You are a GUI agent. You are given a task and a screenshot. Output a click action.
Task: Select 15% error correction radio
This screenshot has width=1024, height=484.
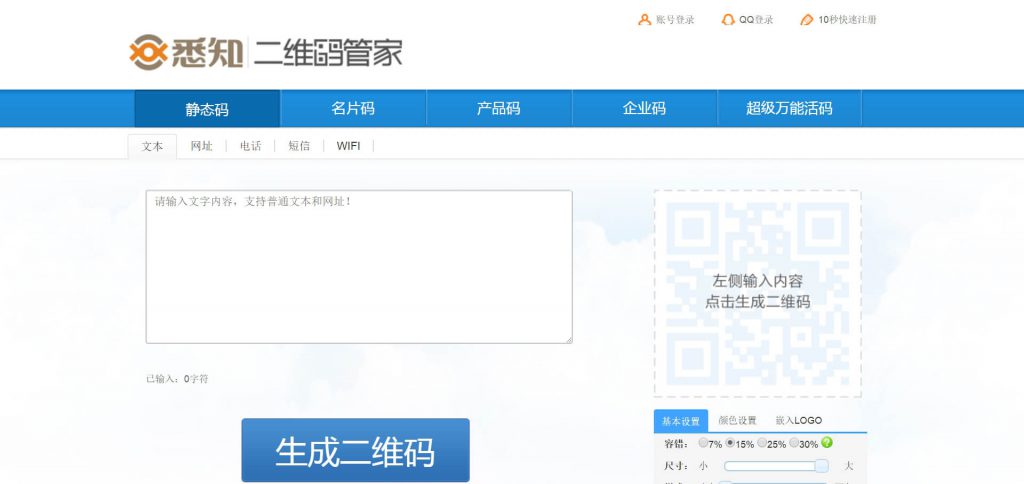(730, 443)
